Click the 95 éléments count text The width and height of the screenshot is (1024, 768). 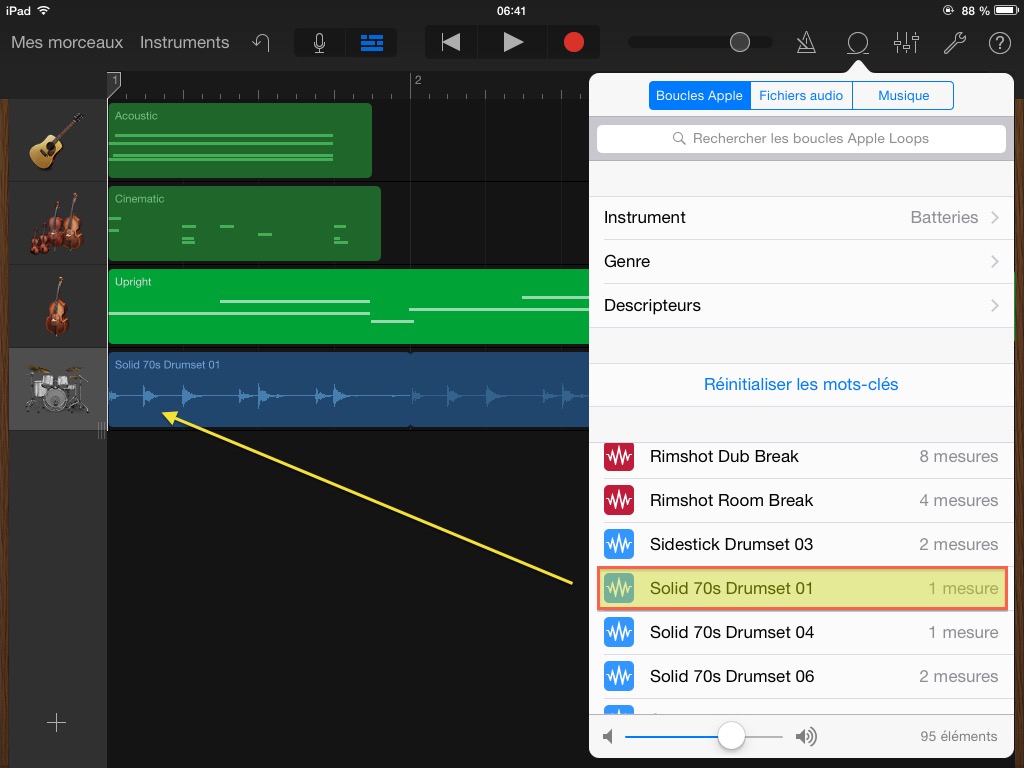(x=959, y=737)
